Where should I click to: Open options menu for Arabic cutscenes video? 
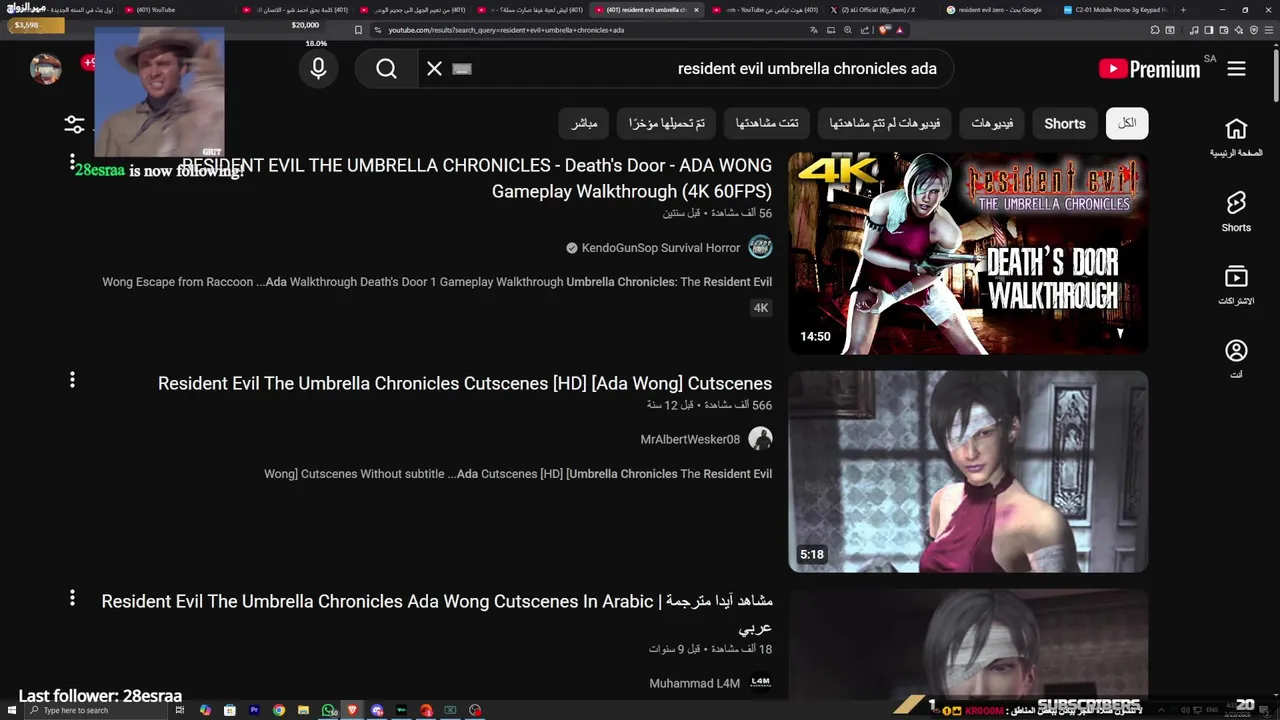(72, 598)
